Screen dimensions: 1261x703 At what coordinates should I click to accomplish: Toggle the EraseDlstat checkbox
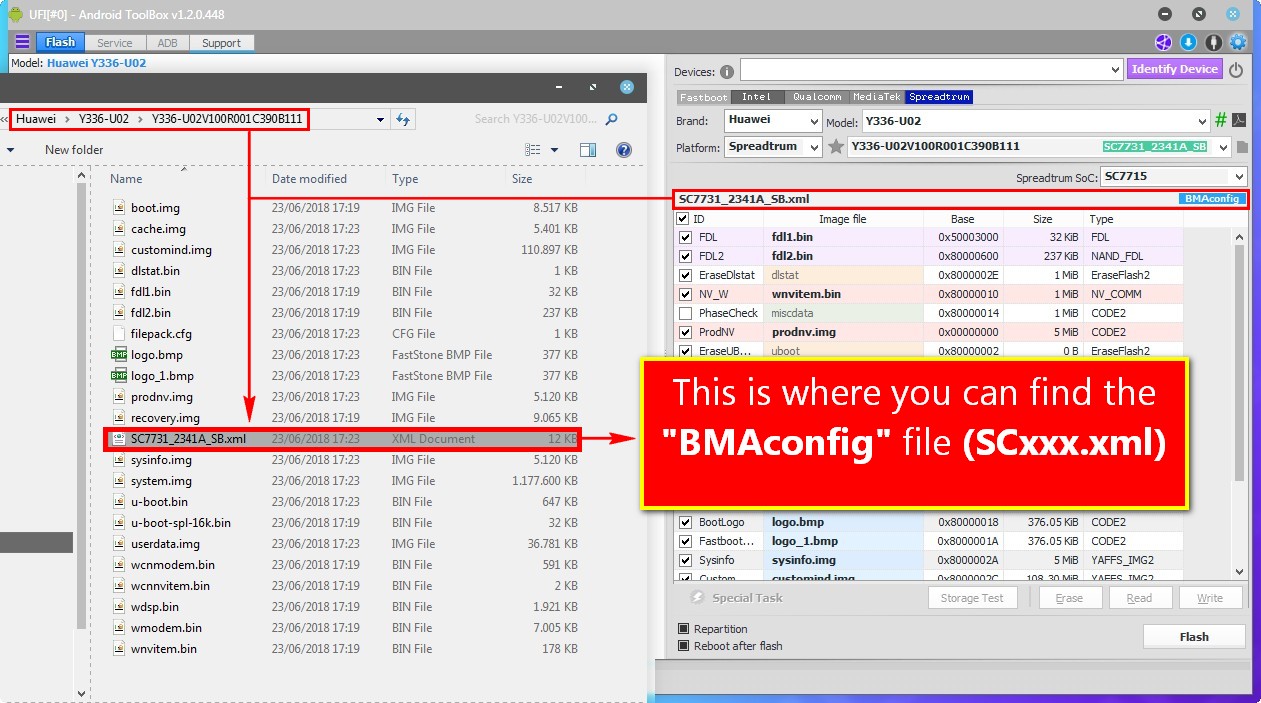(x=685, y=276)
